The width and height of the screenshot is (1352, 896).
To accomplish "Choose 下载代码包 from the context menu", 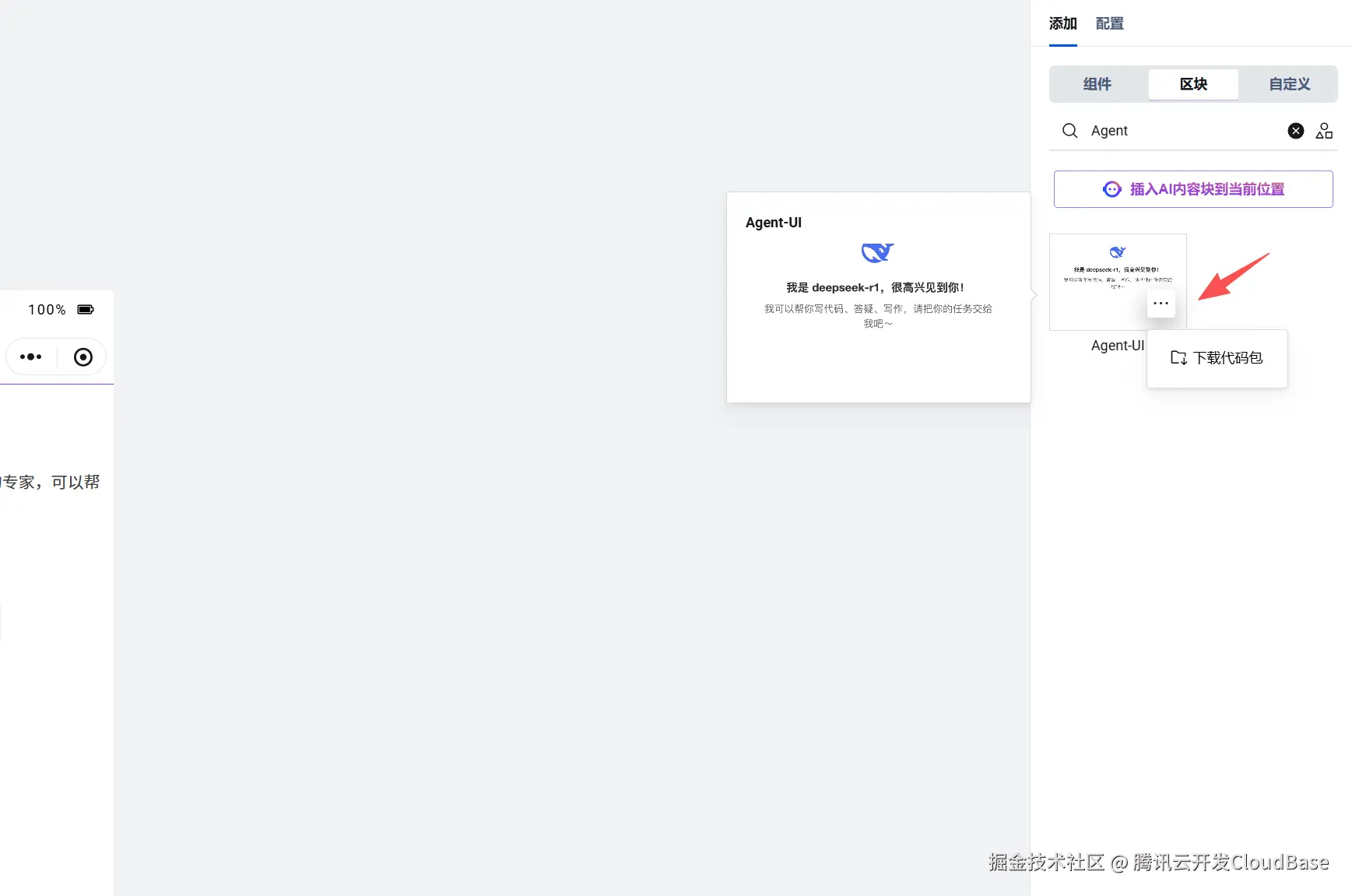I will [1228, 358].
